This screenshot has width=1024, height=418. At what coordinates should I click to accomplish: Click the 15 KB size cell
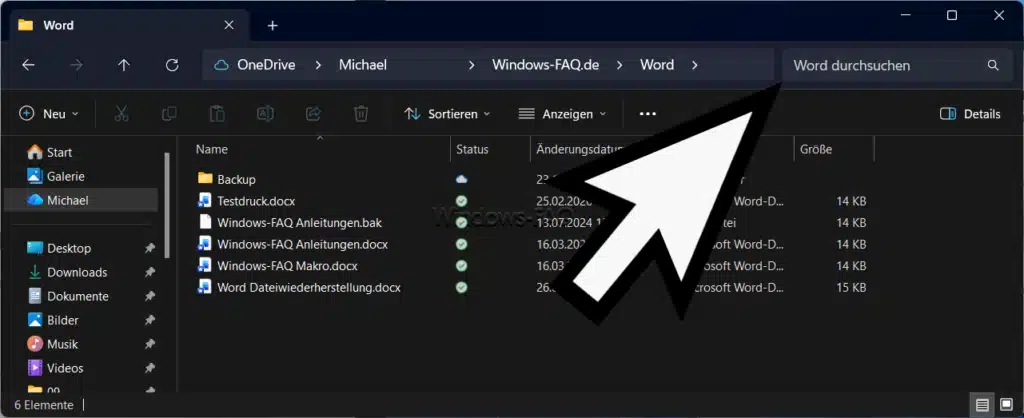click(x=851, y=287)
